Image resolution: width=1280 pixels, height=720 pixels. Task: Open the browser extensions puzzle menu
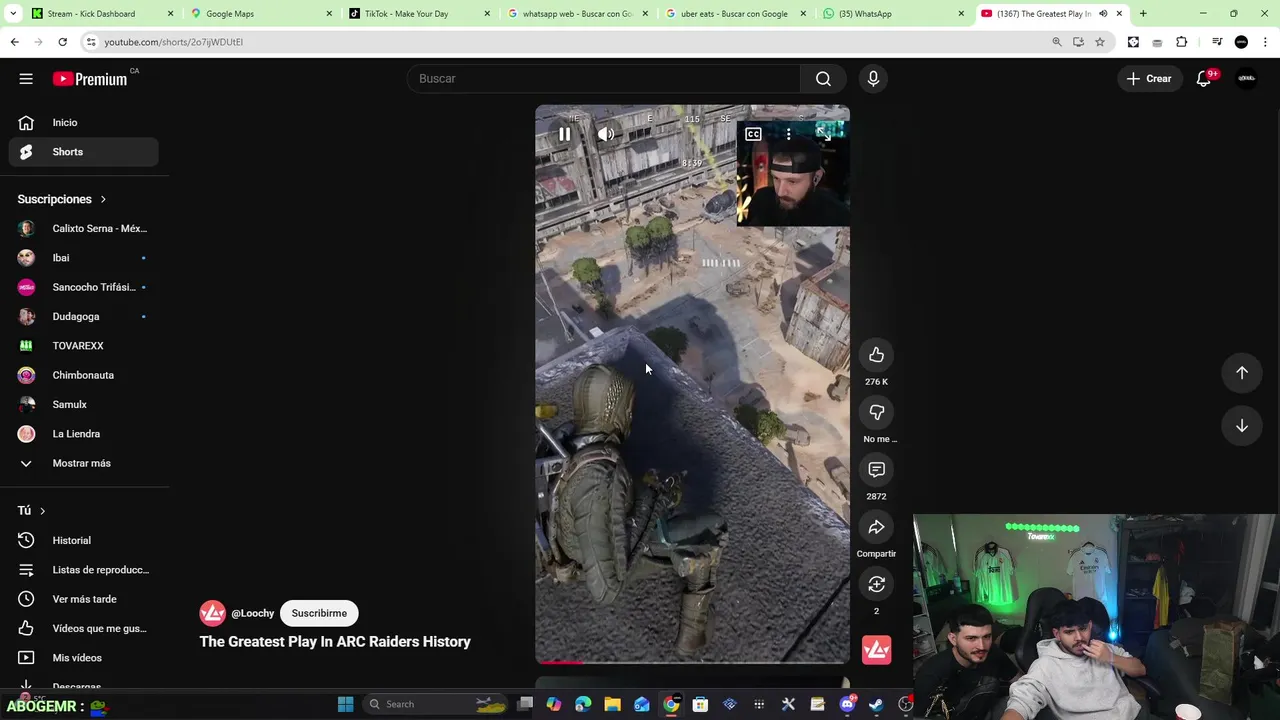tap(1182, 42)
